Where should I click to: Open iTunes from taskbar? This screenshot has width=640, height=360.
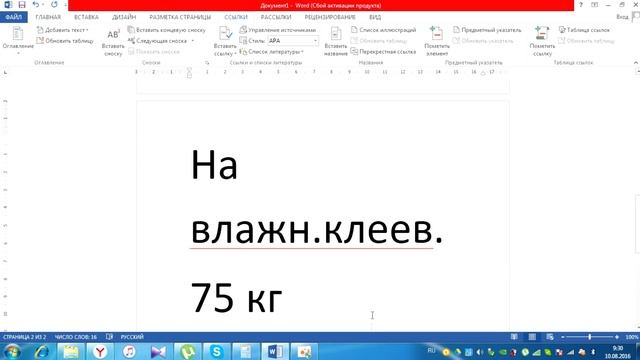129,351
